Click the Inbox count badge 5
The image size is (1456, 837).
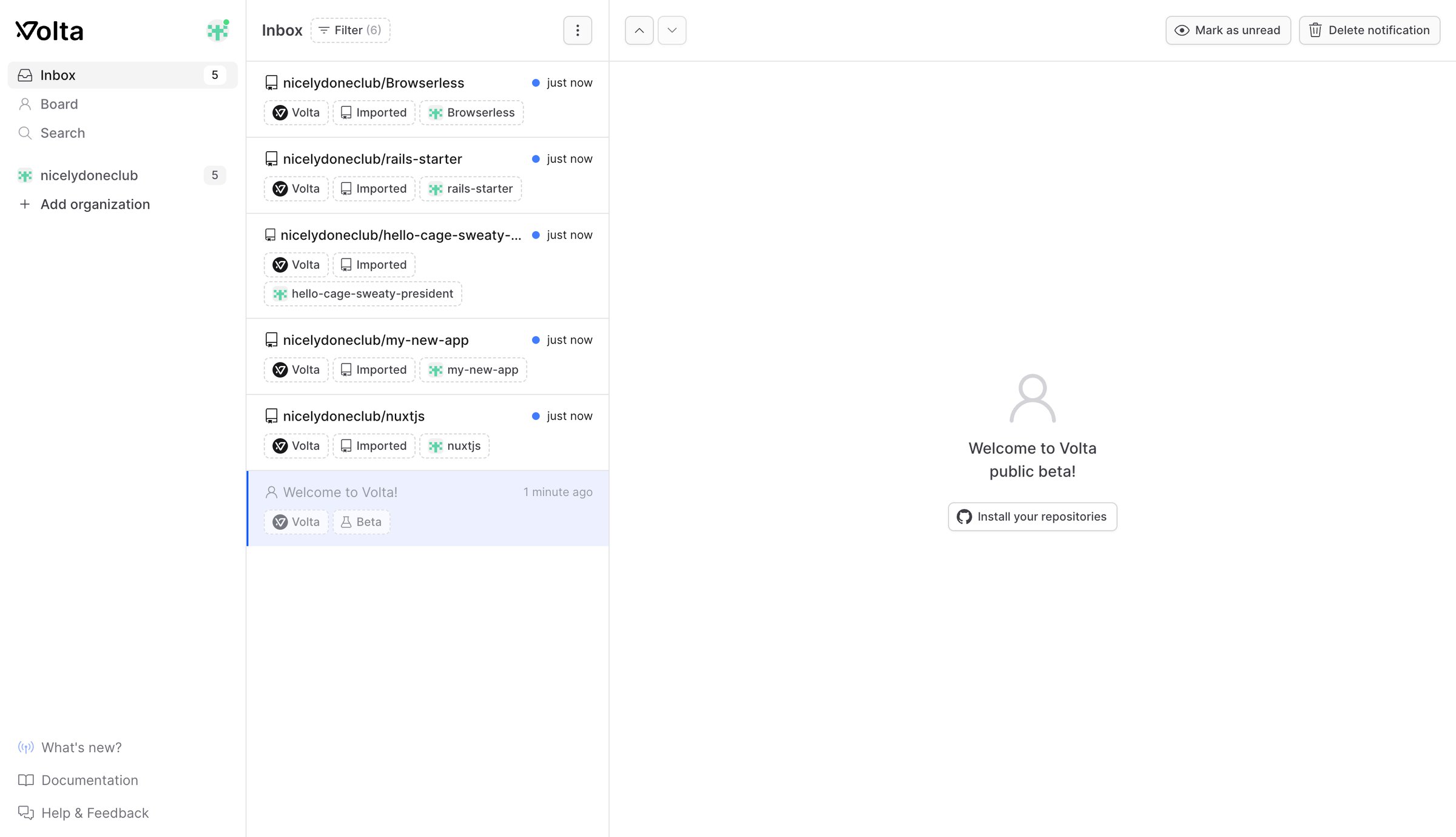(215, 75)
